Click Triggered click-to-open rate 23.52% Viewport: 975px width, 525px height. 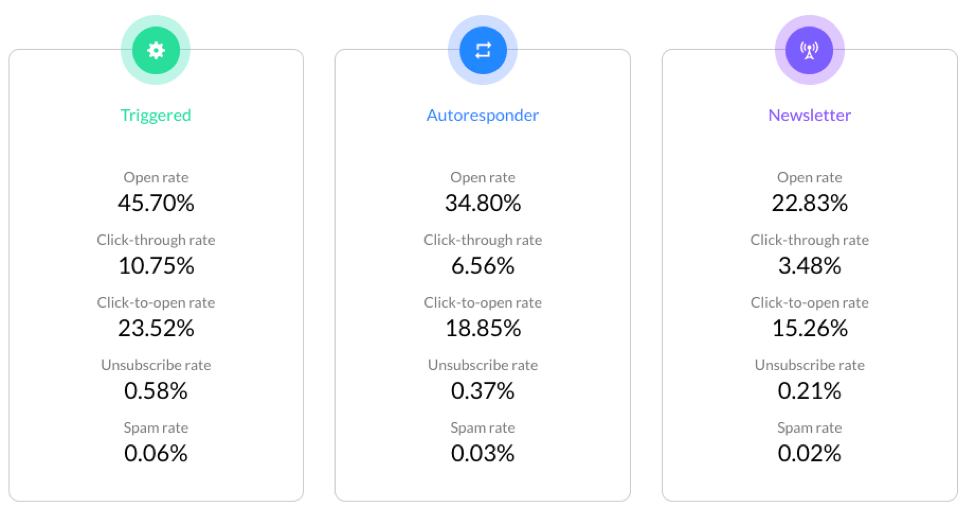[156, 328]
